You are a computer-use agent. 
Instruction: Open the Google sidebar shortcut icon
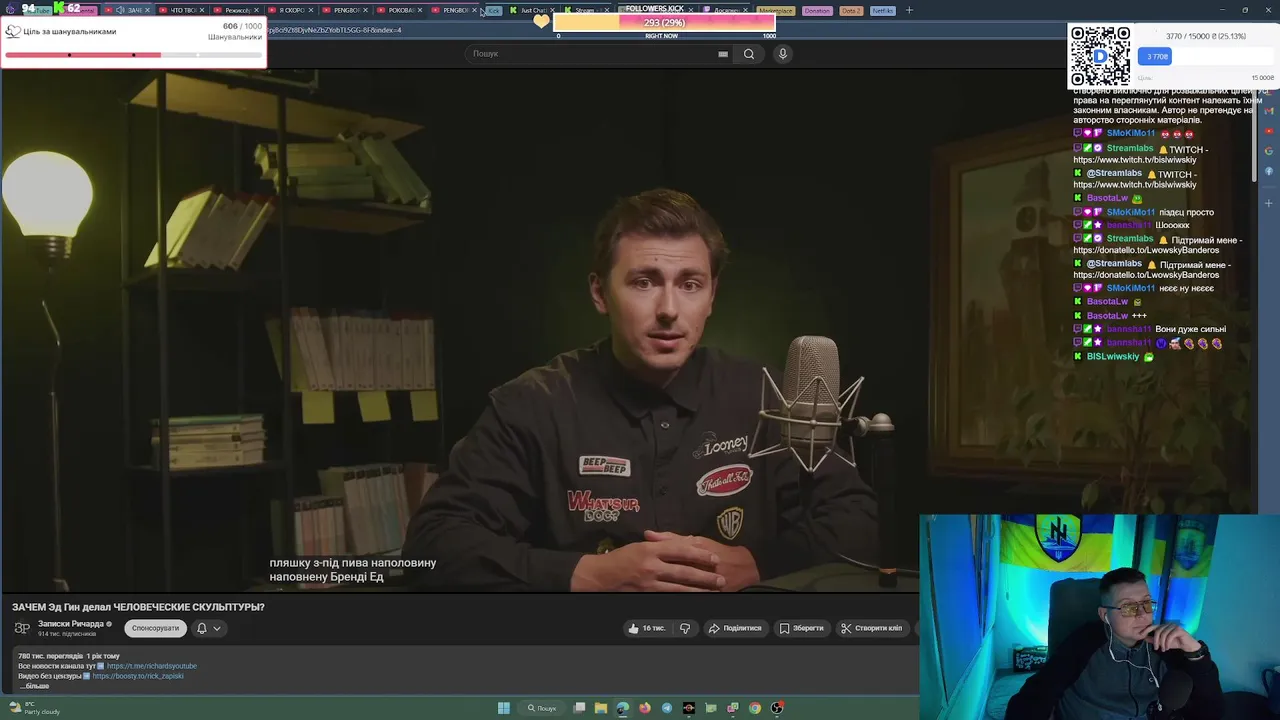pyautogui.click(x=1269, y=151)
